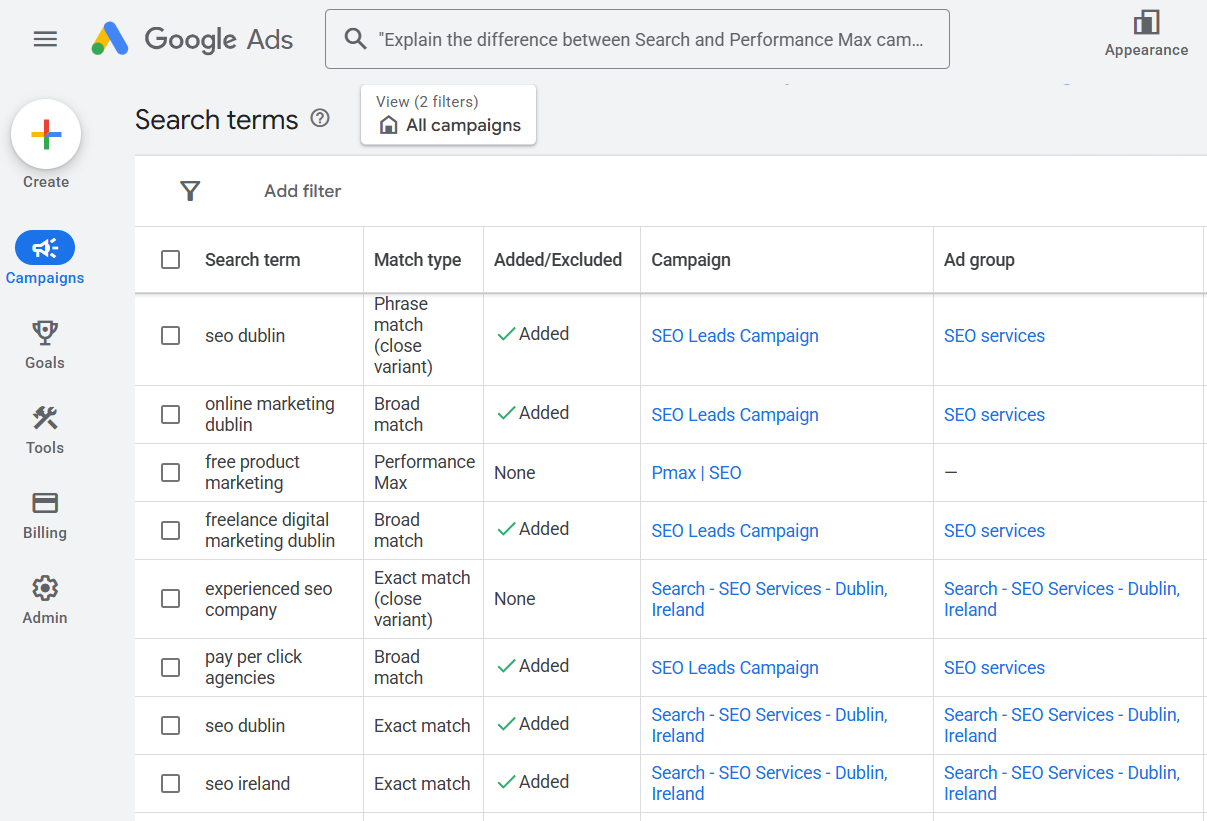Open the All campaigns view selector
The height and width of the screenshot is (821, 1207).
tap(448, 114)
